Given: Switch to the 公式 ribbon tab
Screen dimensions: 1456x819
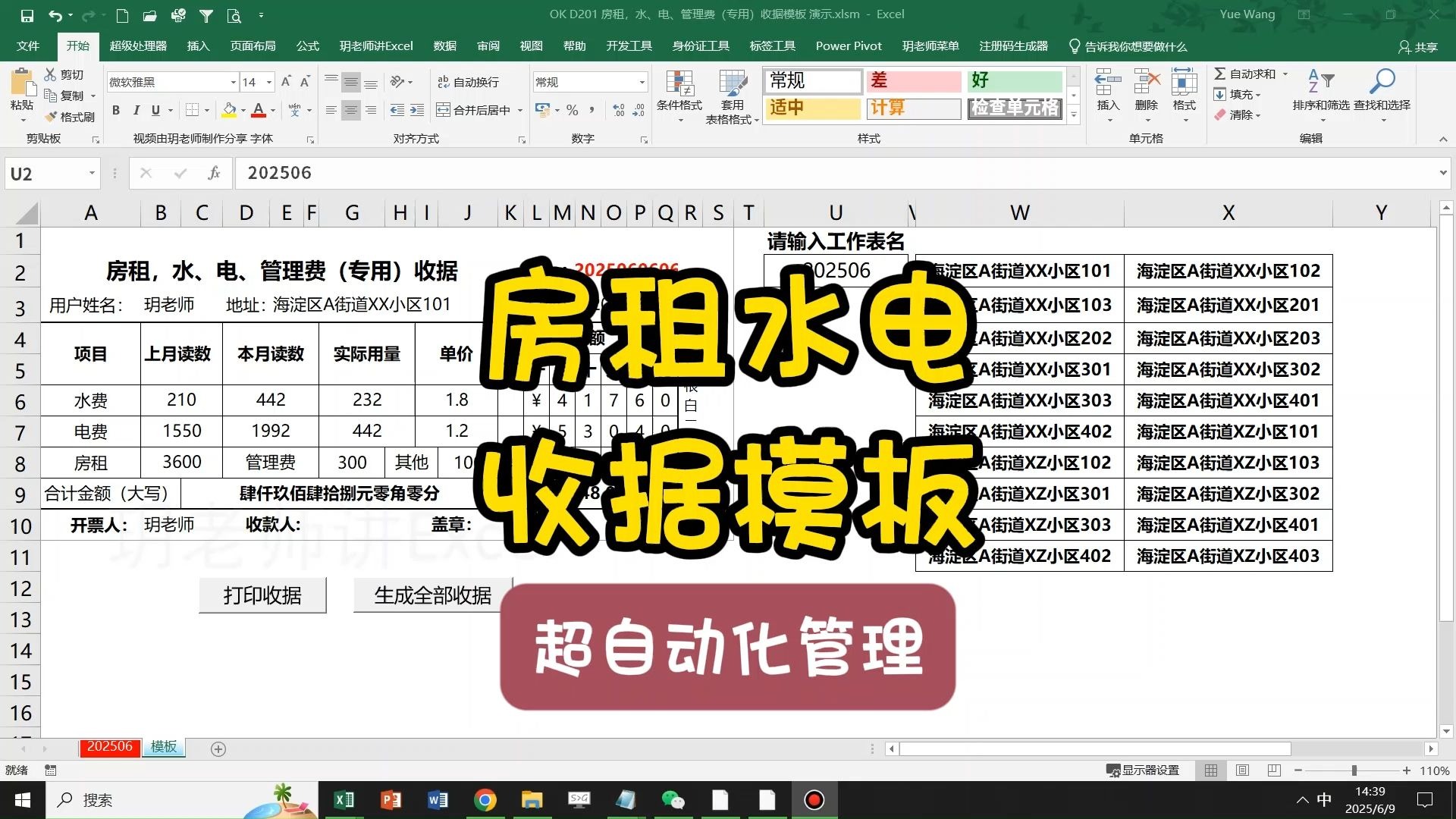Looking at the screenshot, I should [x=306, y=45].
